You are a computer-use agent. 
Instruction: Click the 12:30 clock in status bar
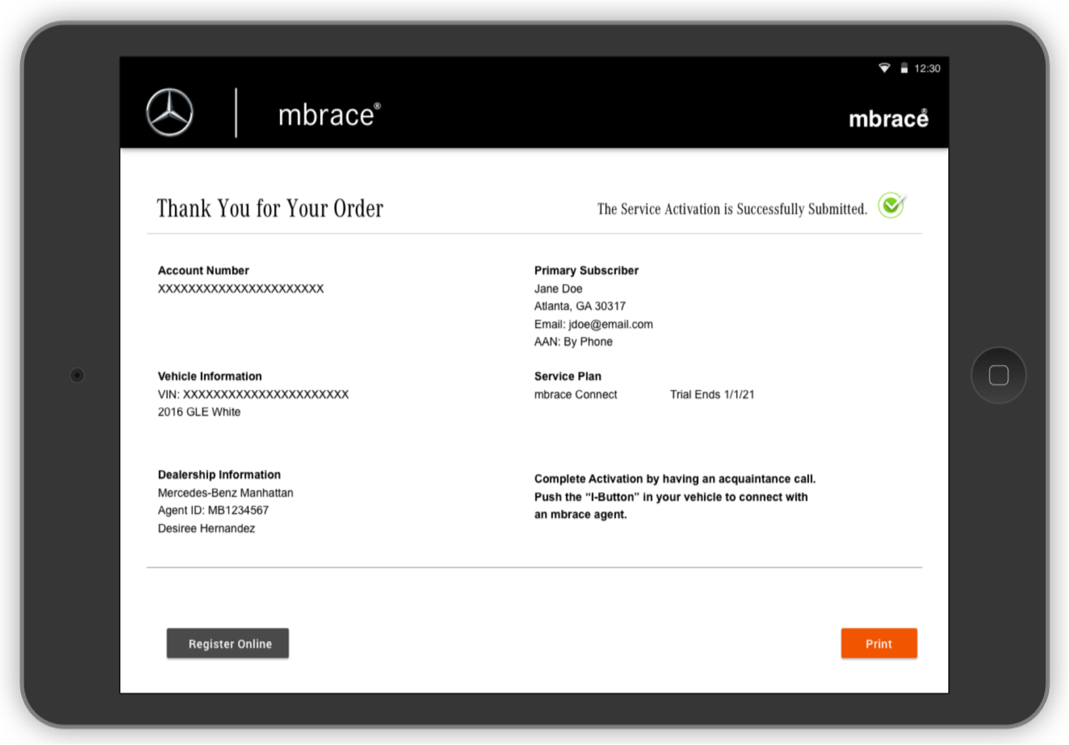click(x=927, y=69)
